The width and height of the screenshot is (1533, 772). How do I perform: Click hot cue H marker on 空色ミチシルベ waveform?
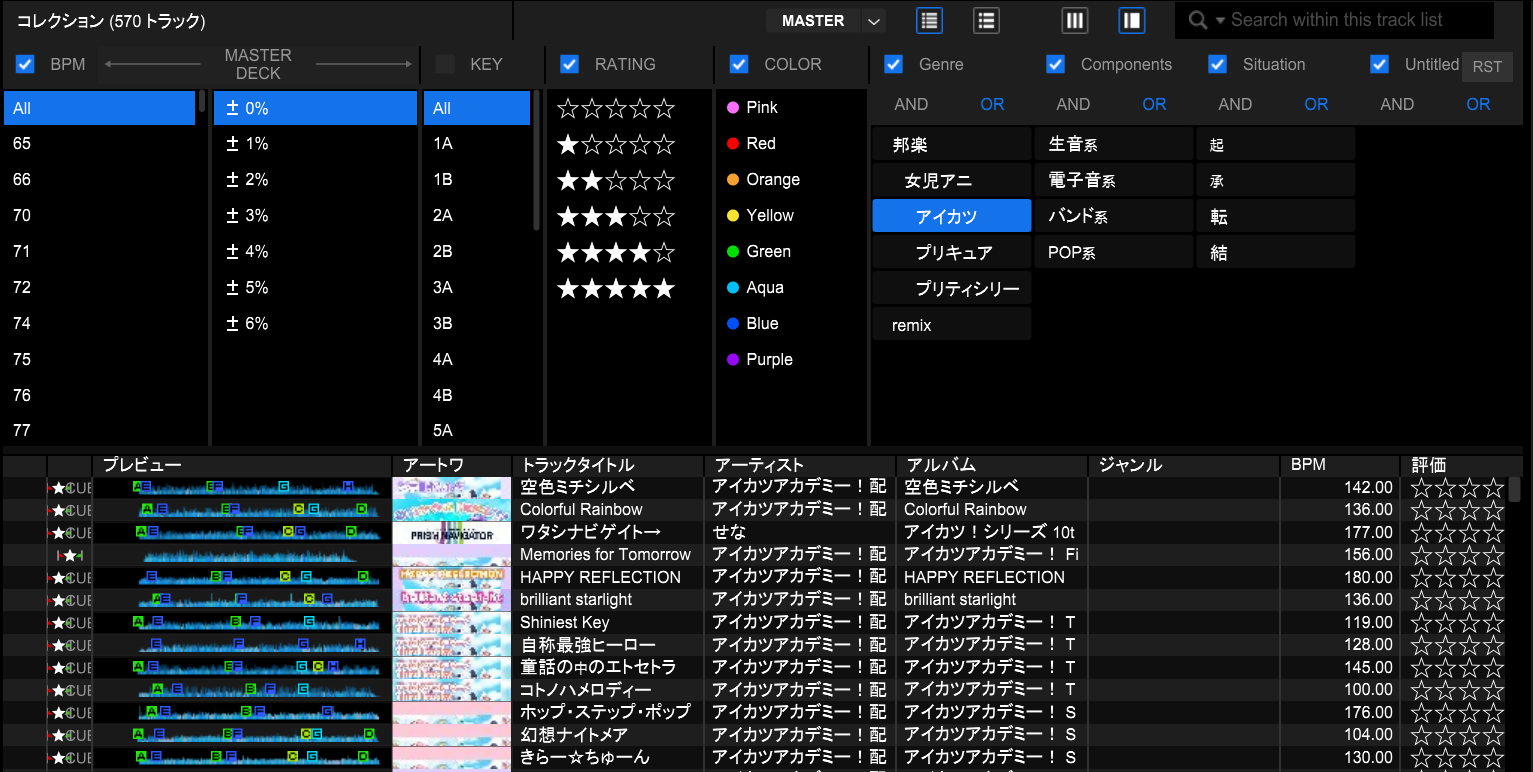click(x=348, y=486)
